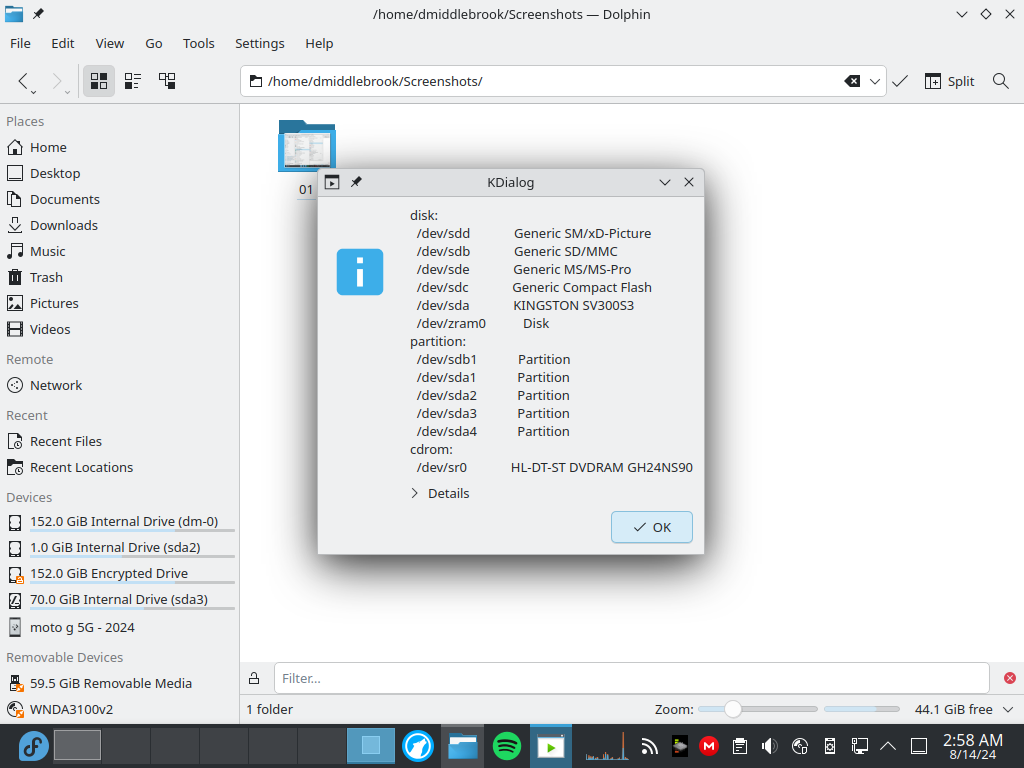Show hidden tray icons arrow
This screenshot has height=768, width=1024.
pyautogui.click(x=888, y=746)
